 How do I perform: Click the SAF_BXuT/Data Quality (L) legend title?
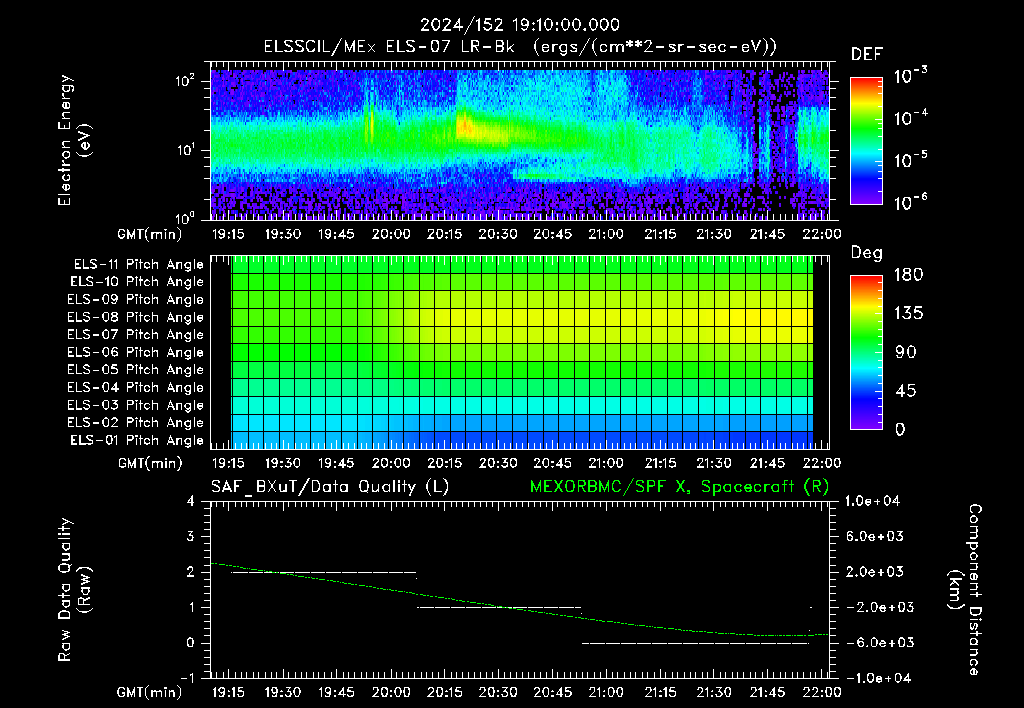(x=330, y=487)
